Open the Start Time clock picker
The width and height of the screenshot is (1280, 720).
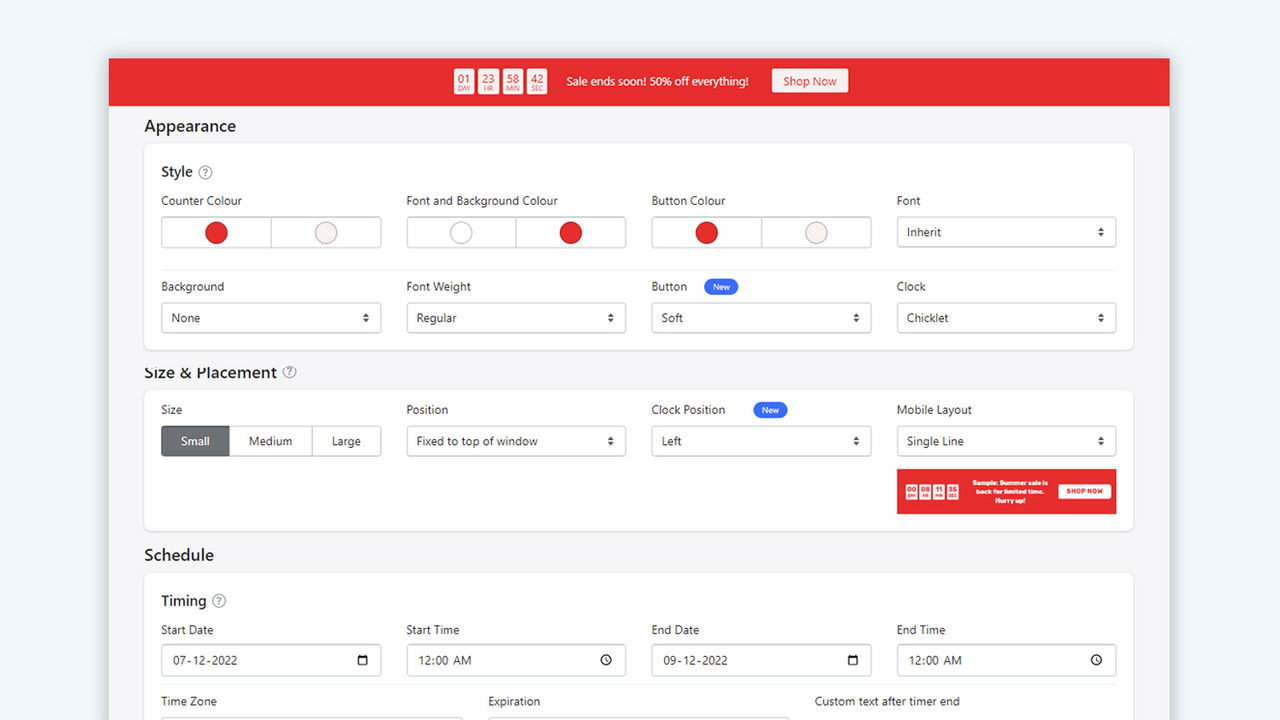click(605, 660)
